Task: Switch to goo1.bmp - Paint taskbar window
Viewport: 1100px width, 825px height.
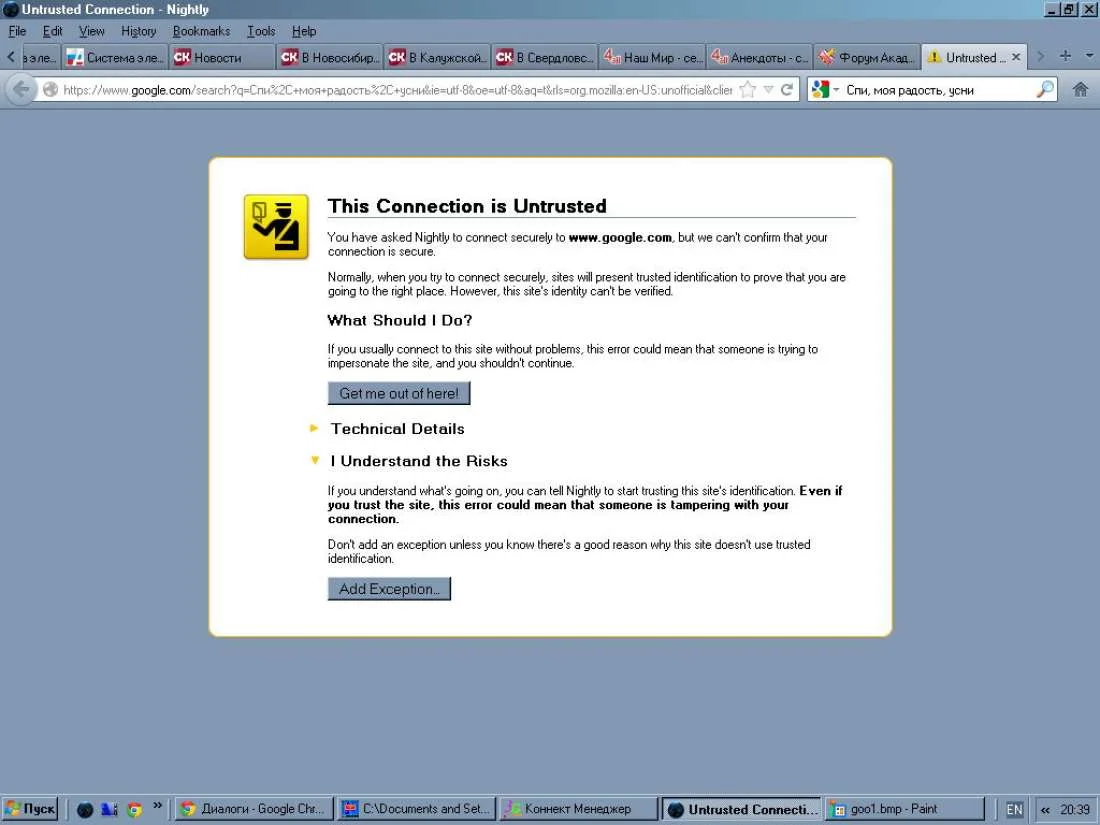Action: click(x=904, y=809)
